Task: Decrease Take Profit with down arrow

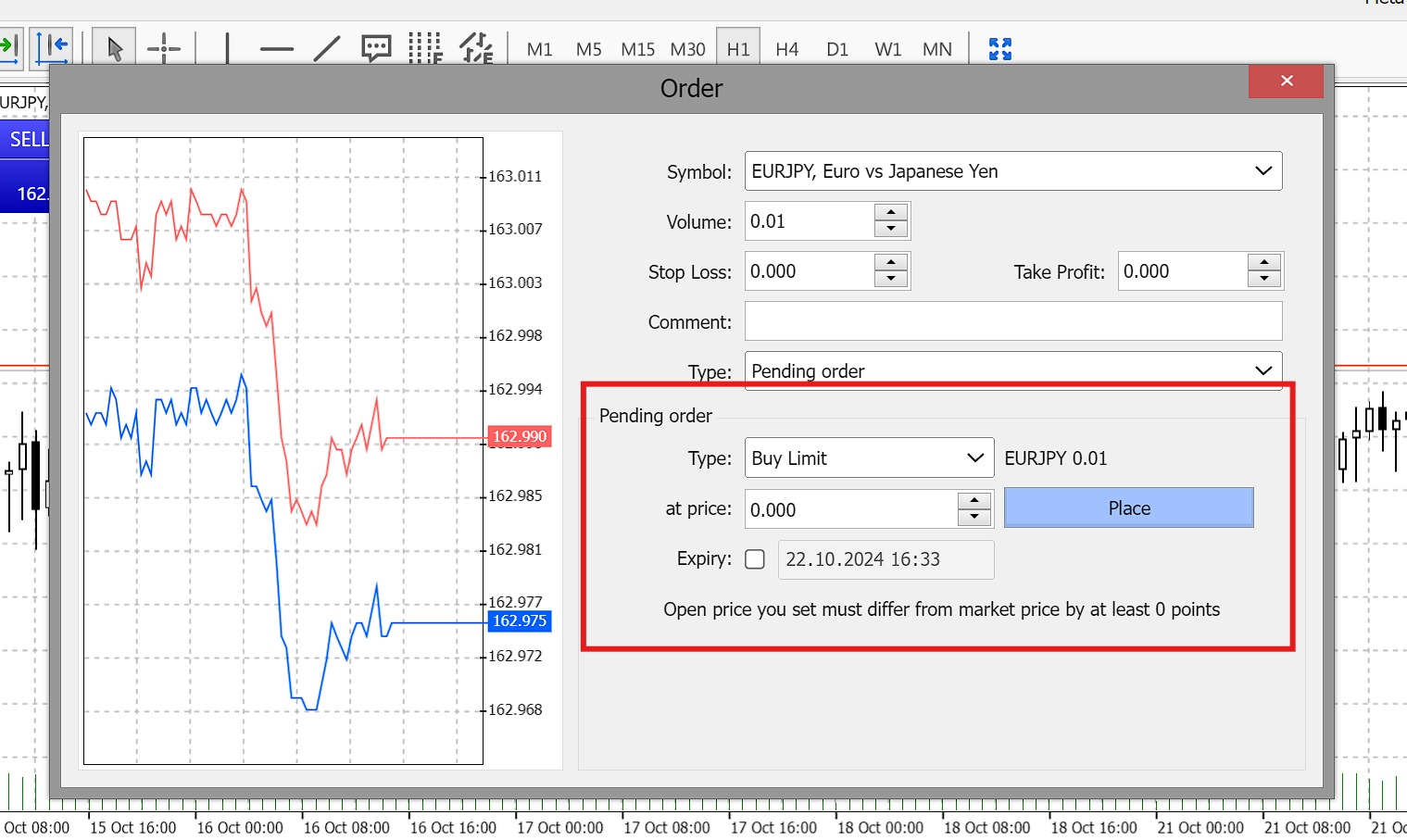Action: 1264,280
